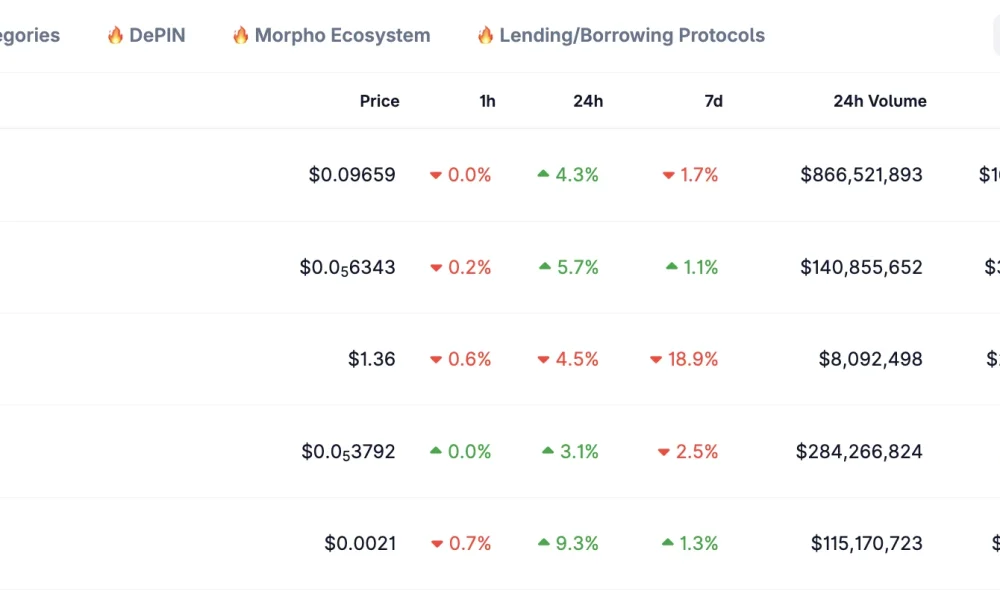Click the green up arrow beside 9.3%
Image resolution: width=1000 pixels, height=600 pixels.
click(544, 543)
